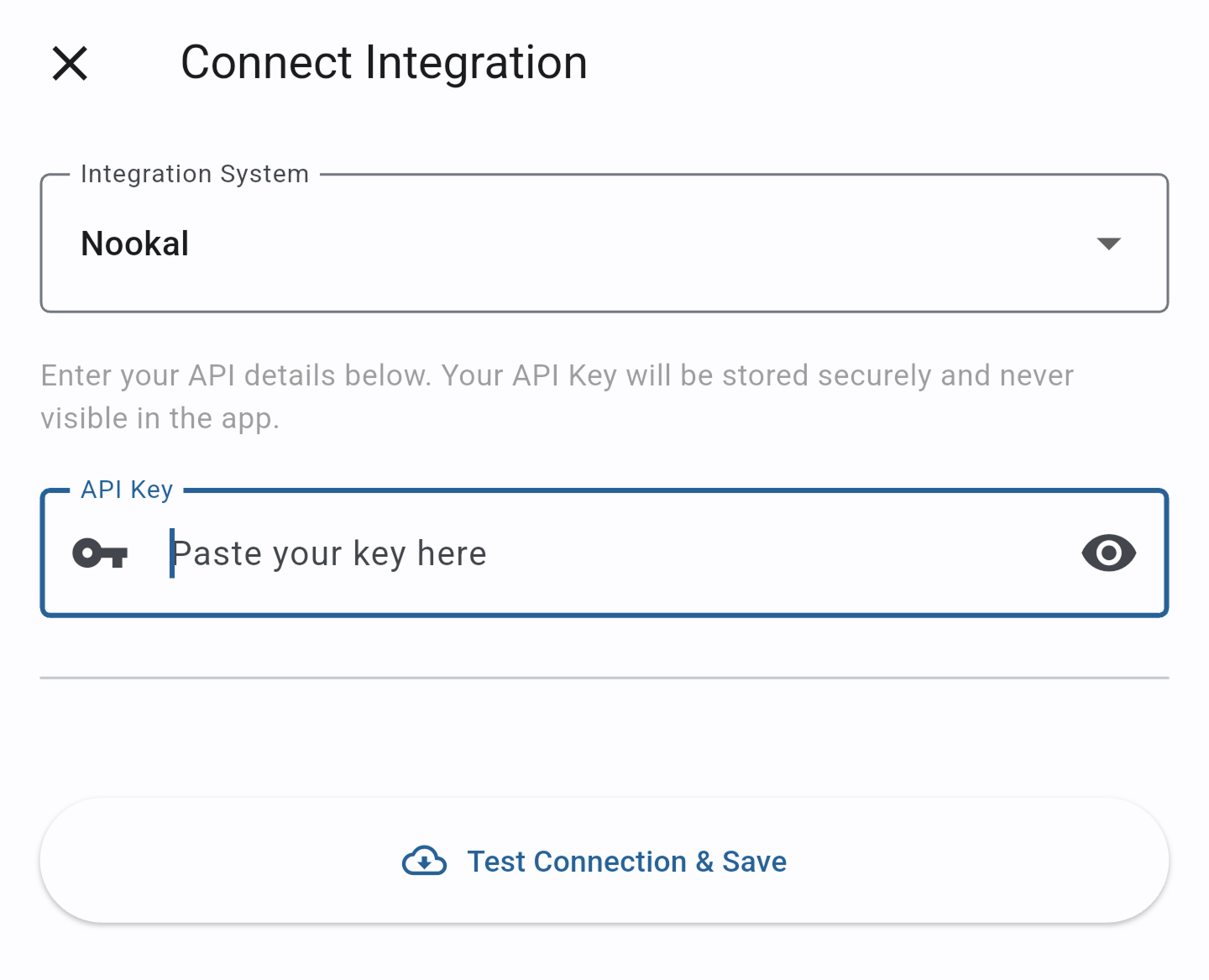
Task: Show the API key with eye icon
Action: coord(1108,553)
